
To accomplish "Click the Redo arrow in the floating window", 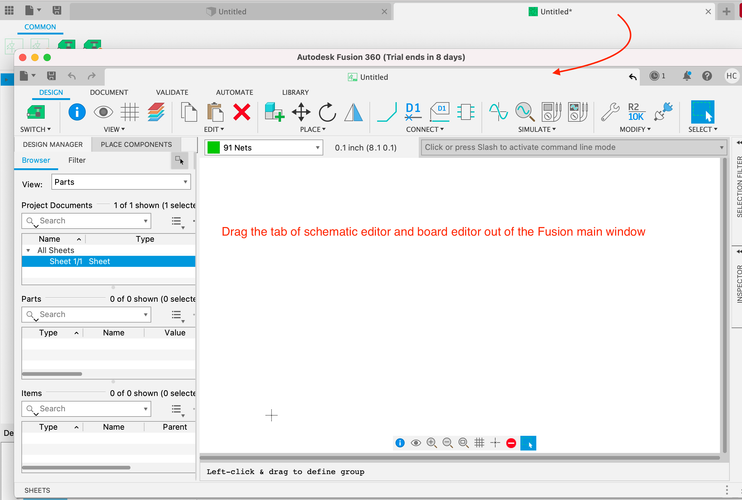I will pos(91,76).
